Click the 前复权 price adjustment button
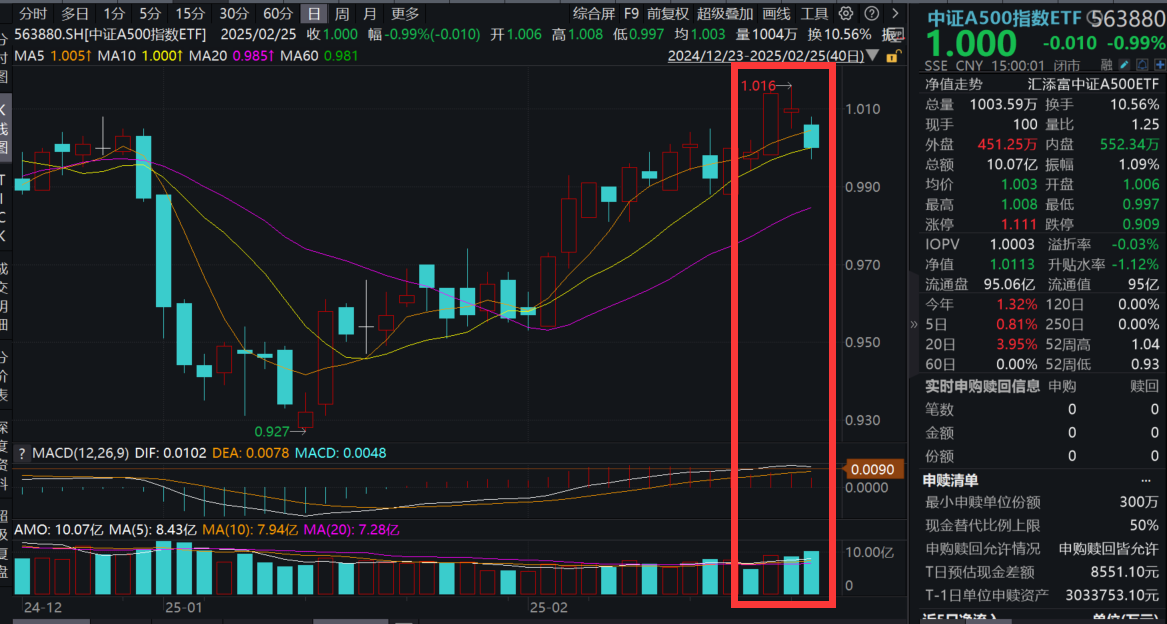 (668, 14)
